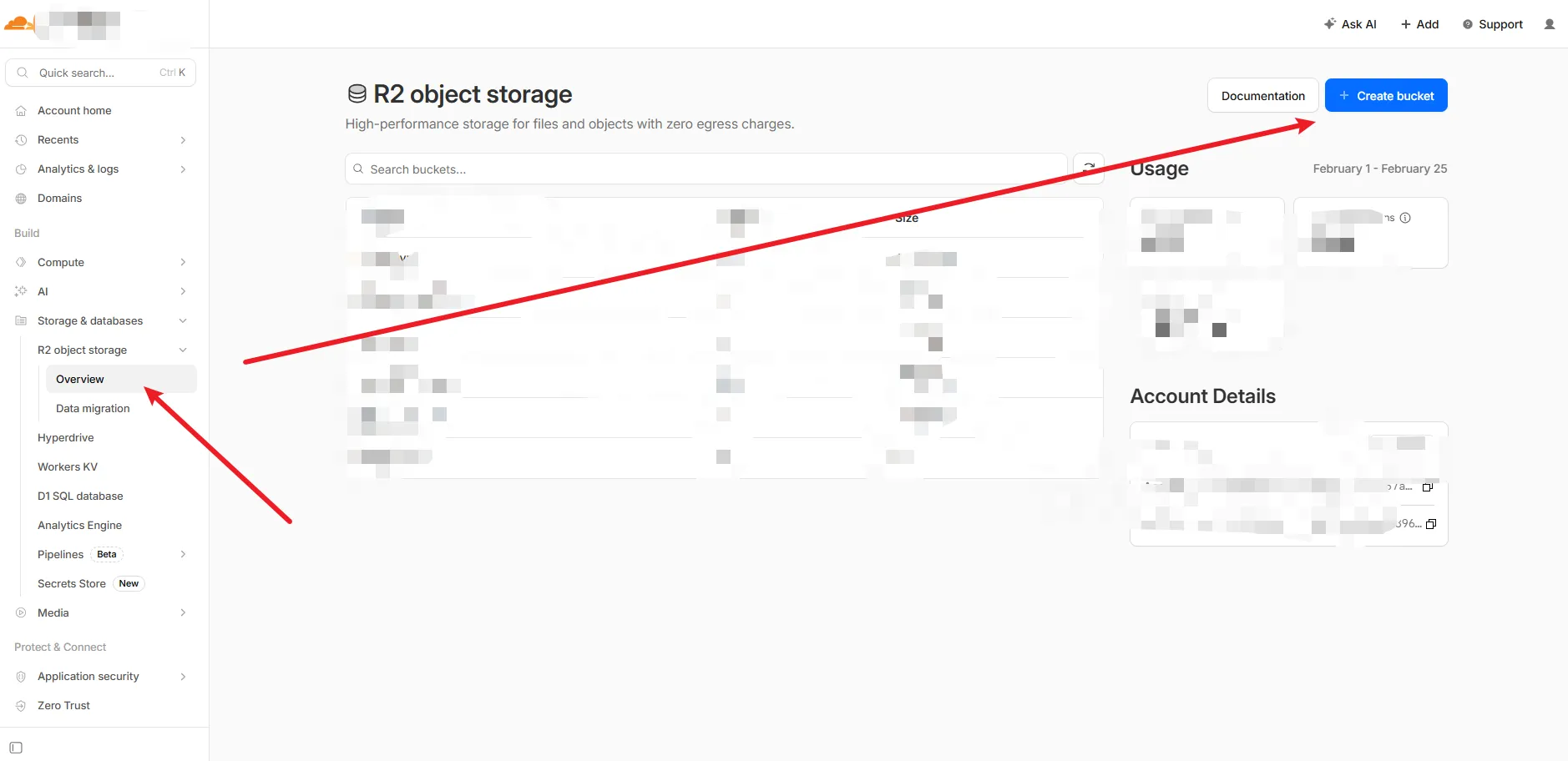Click the info icon in Usage card
The width and height of the screenshot is (1568, 761).
tap(1405, 218)
